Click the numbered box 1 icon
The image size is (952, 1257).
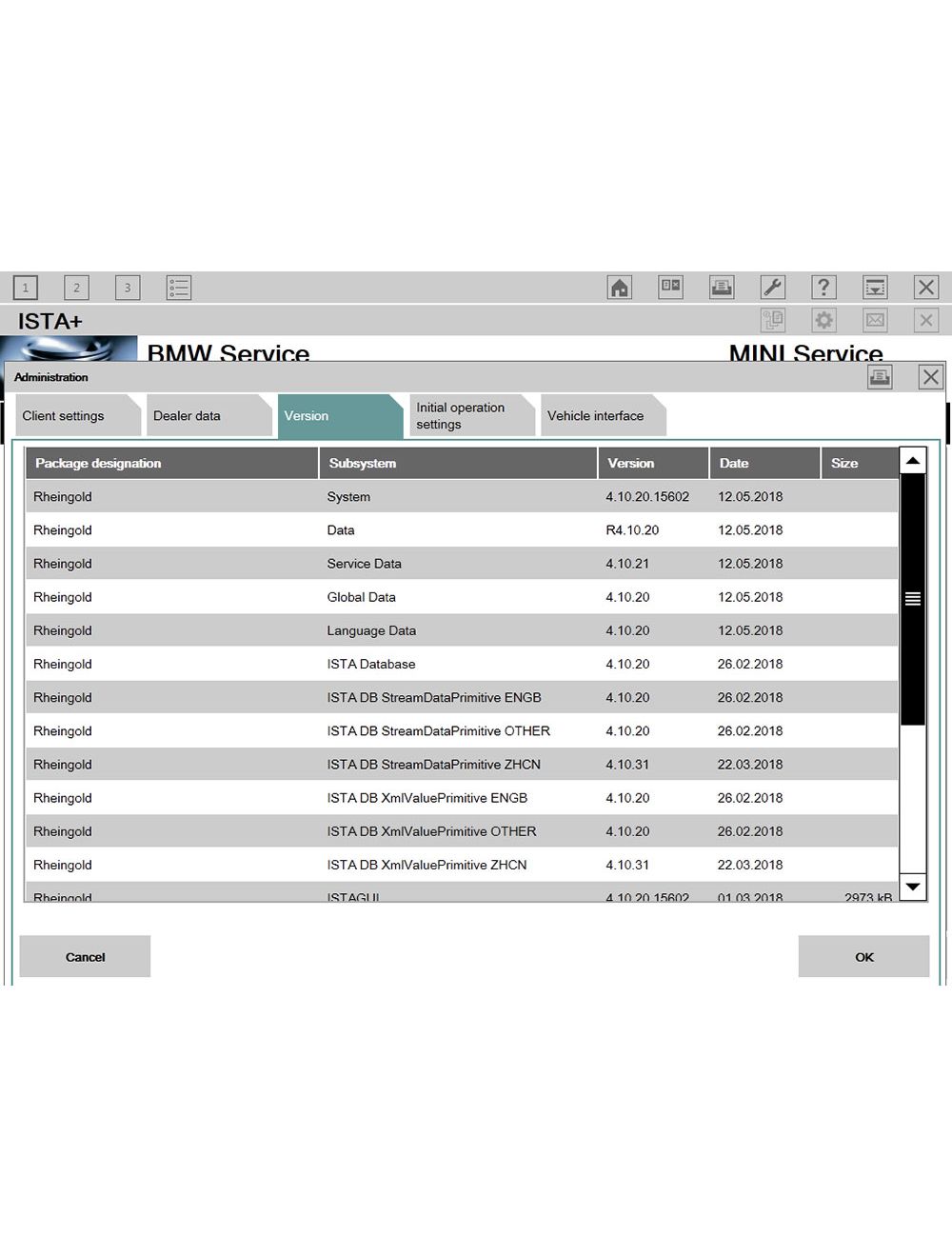[x=26, y=288]
